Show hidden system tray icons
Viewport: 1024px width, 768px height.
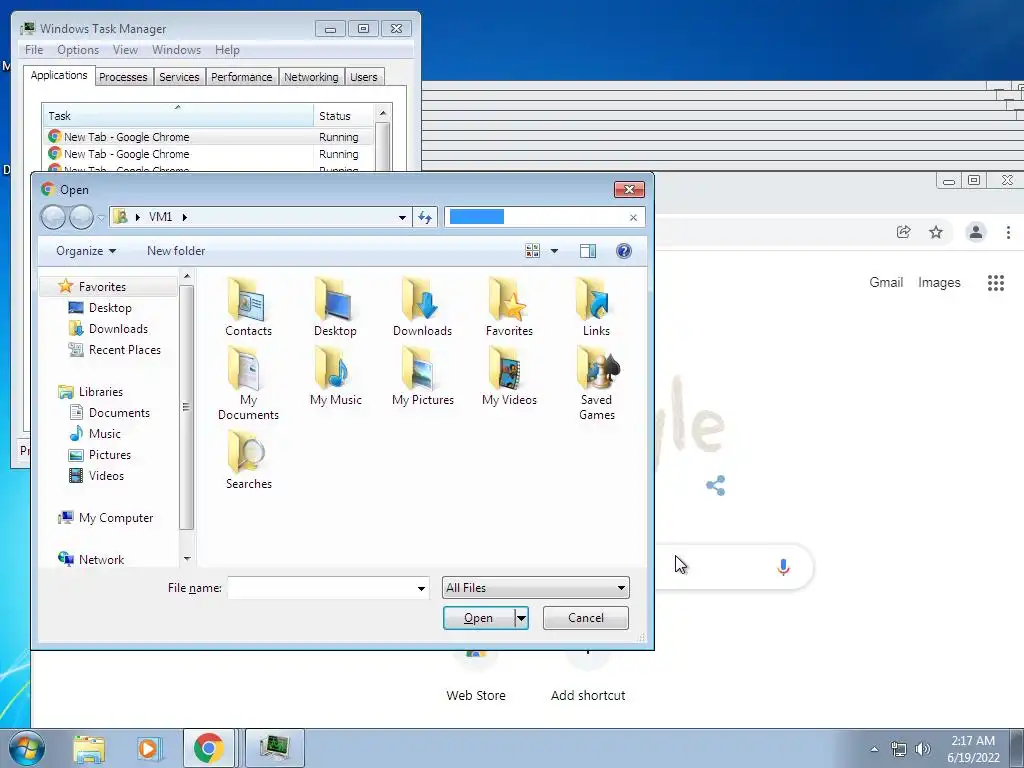point(874,749)
